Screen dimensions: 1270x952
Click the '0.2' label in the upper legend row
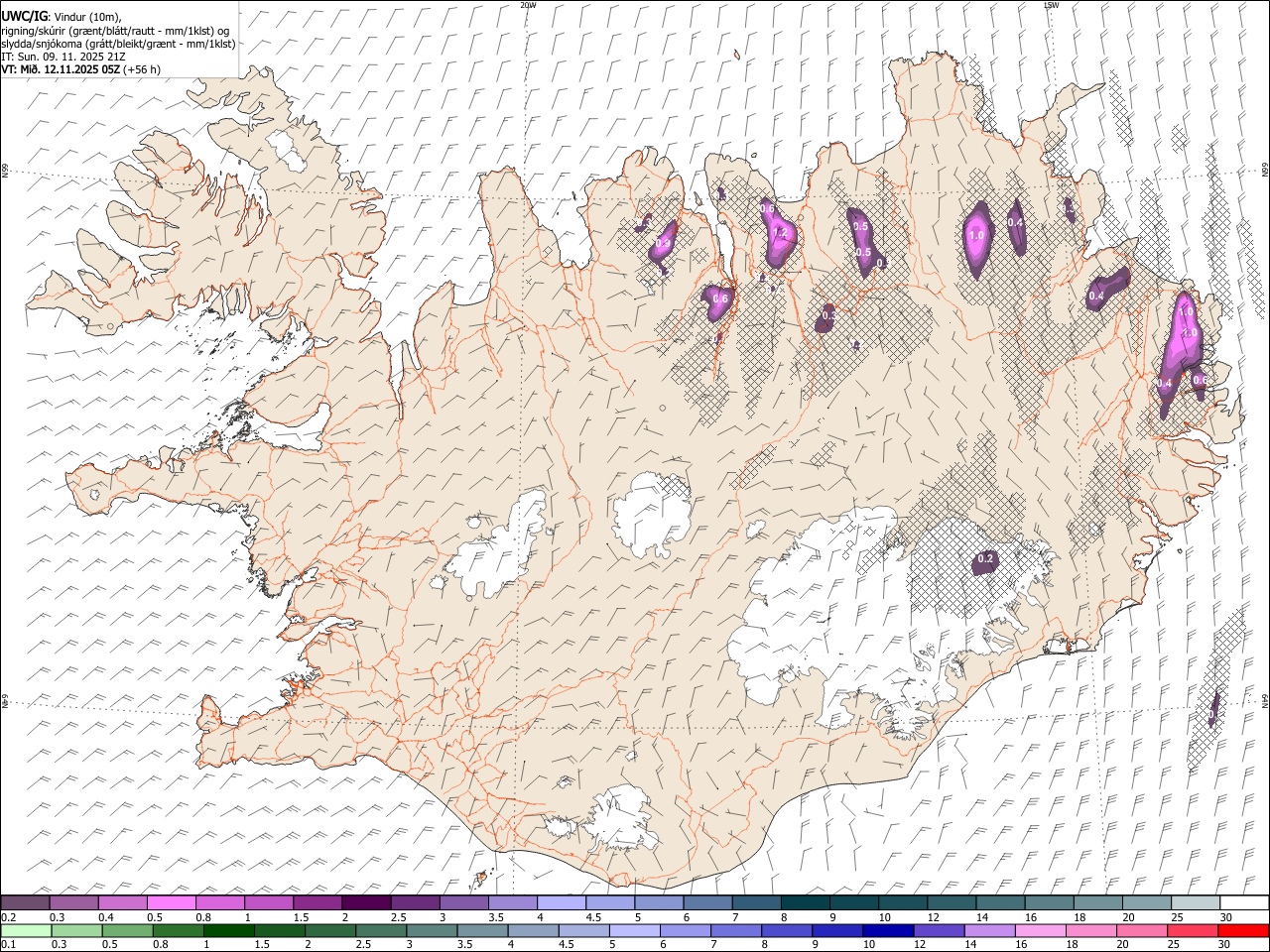(x=9, y=917)
